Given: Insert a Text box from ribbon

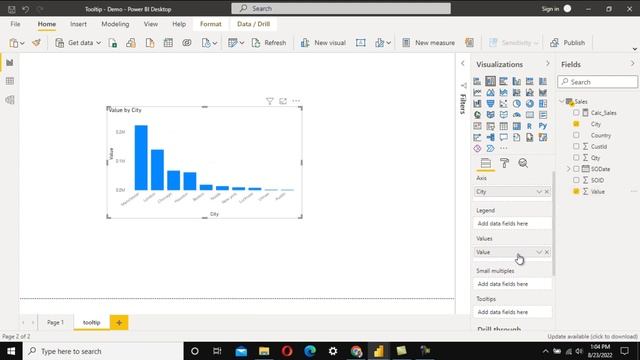Looking at the screenshot, I should (x=360, y=42).
